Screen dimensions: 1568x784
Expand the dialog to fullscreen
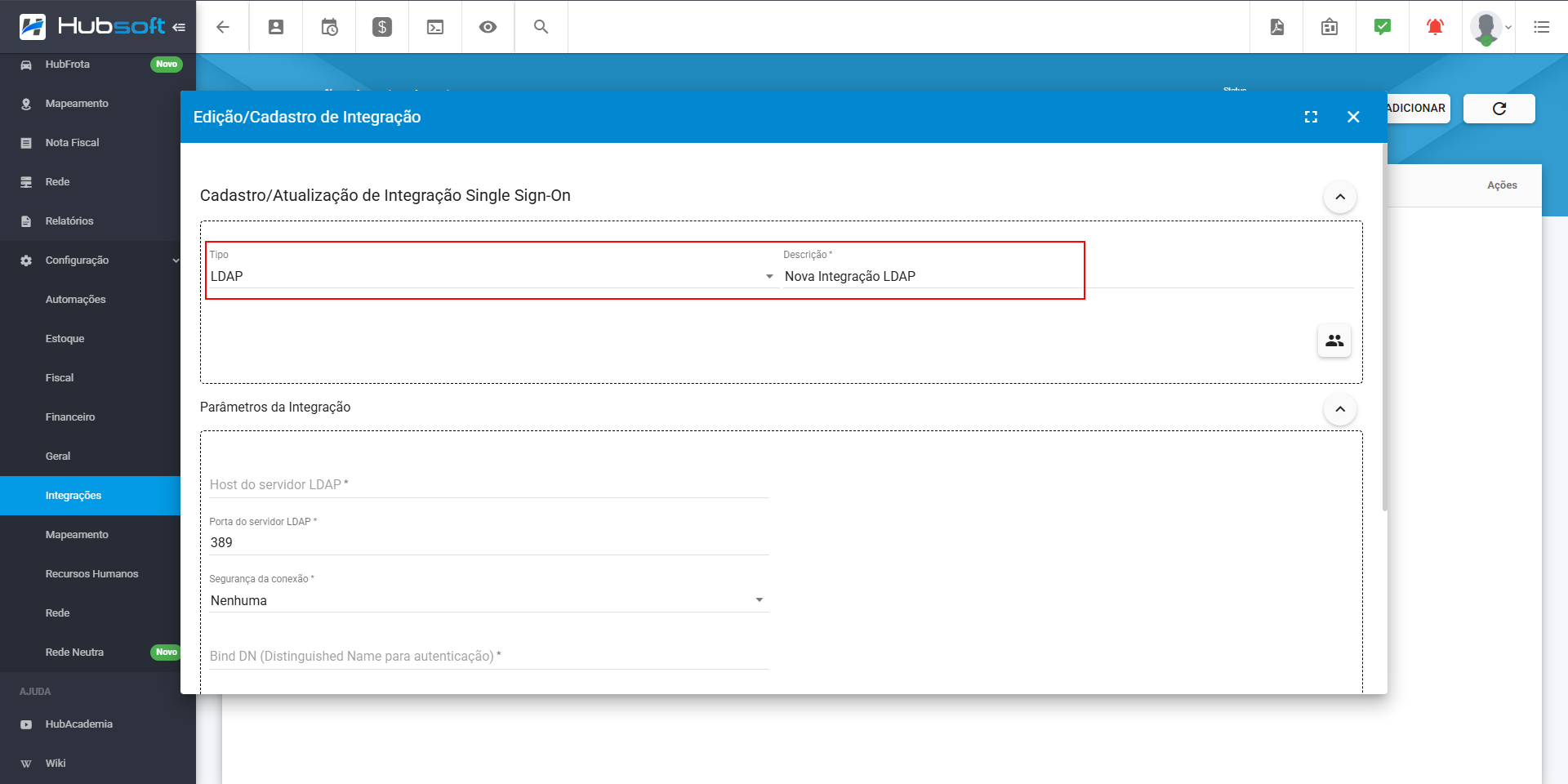(x=1311, y=117)
